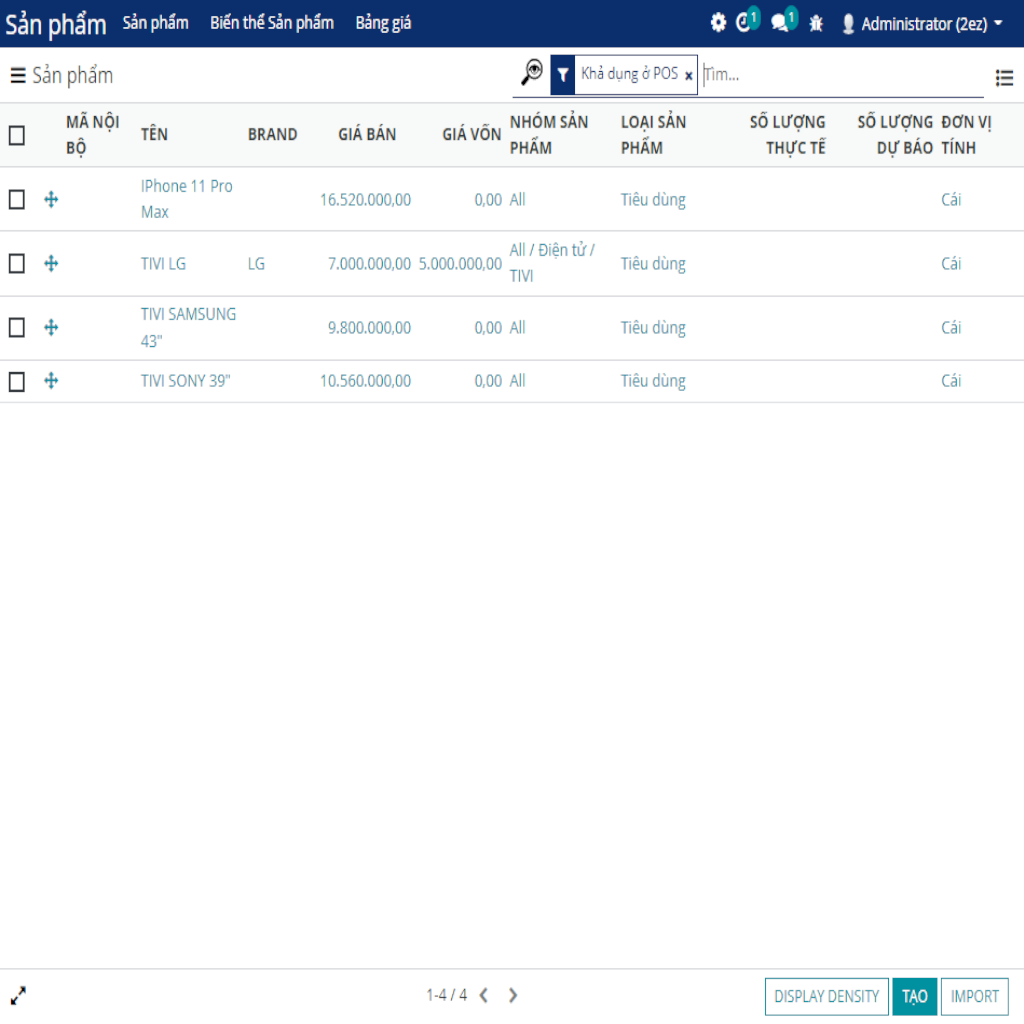Open the Bảng giá menu
The image size is (1024, 1024).
tap(383, 23)
